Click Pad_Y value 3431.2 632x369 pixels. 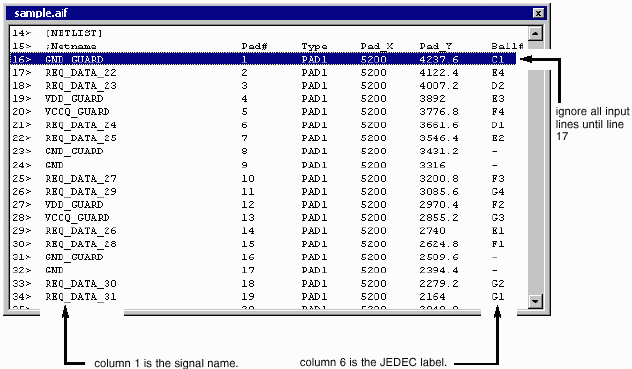coord(439,151)
